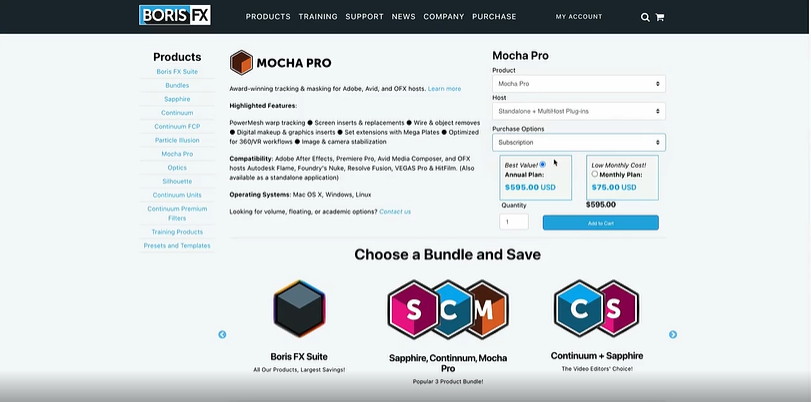
Task: Open the shopping cart icon
Action: (x=659, y=17)
